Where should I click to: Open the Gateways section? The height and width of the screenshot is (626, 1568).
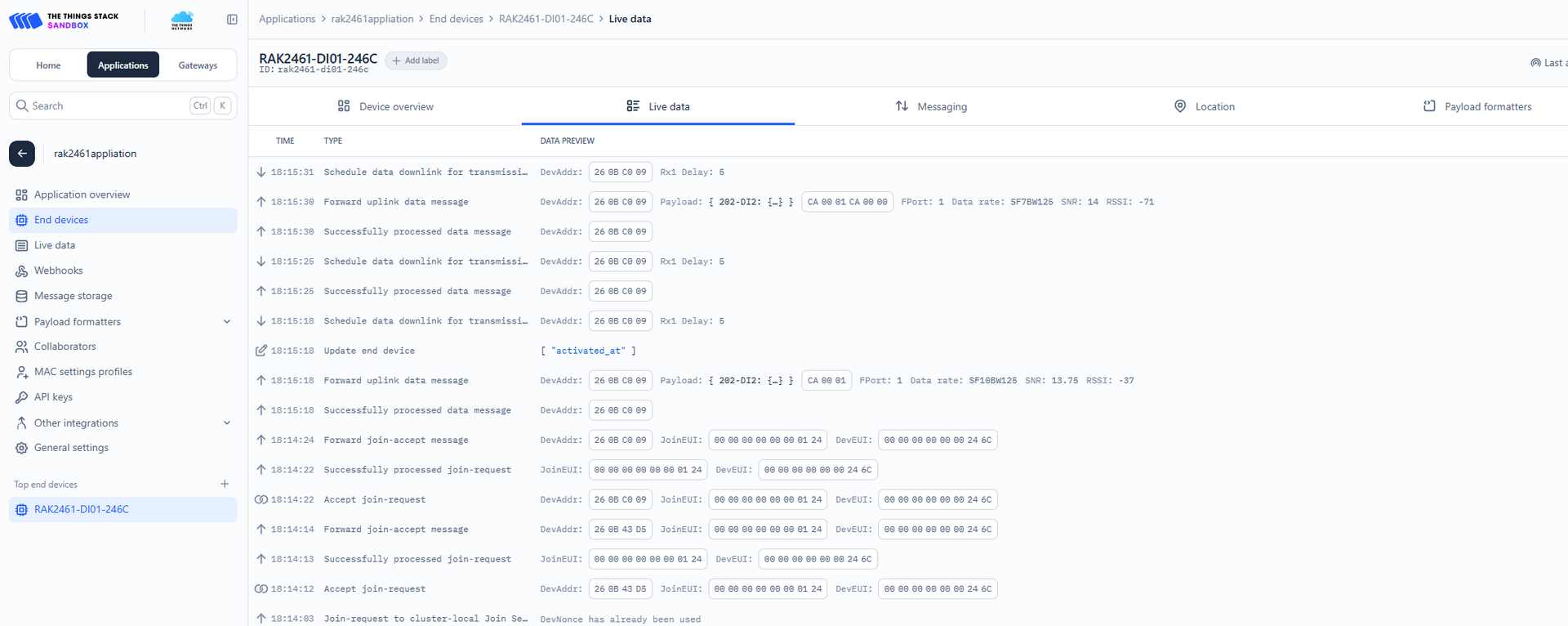click(198, 65)
